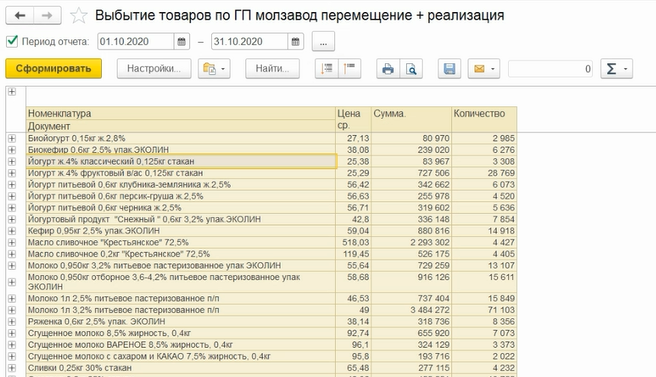Image resolution: width=656 pixels, height=377 pixels.
Task: Expand Йогурт питьевой клубника-земляника row
Action: 12,185
